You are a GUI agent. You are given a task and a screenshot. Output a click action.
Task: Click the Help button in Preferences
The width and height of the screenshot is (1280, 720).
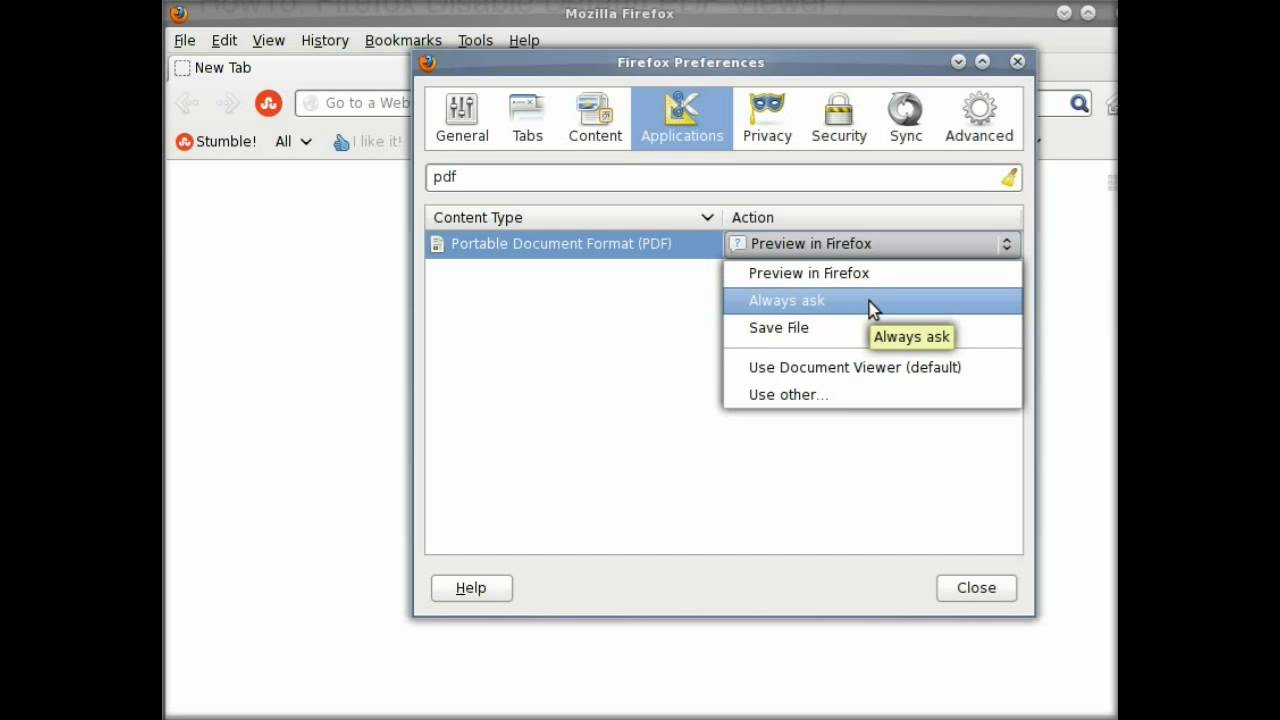[x=472, y=588]
